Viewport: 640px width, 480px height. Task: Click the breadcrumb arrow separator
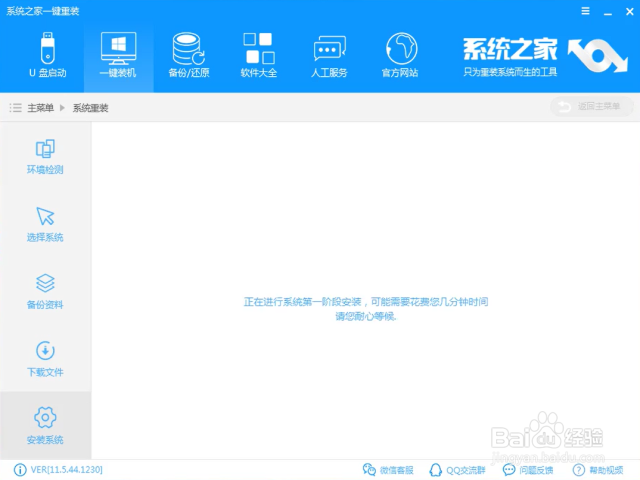click(62, 108)
